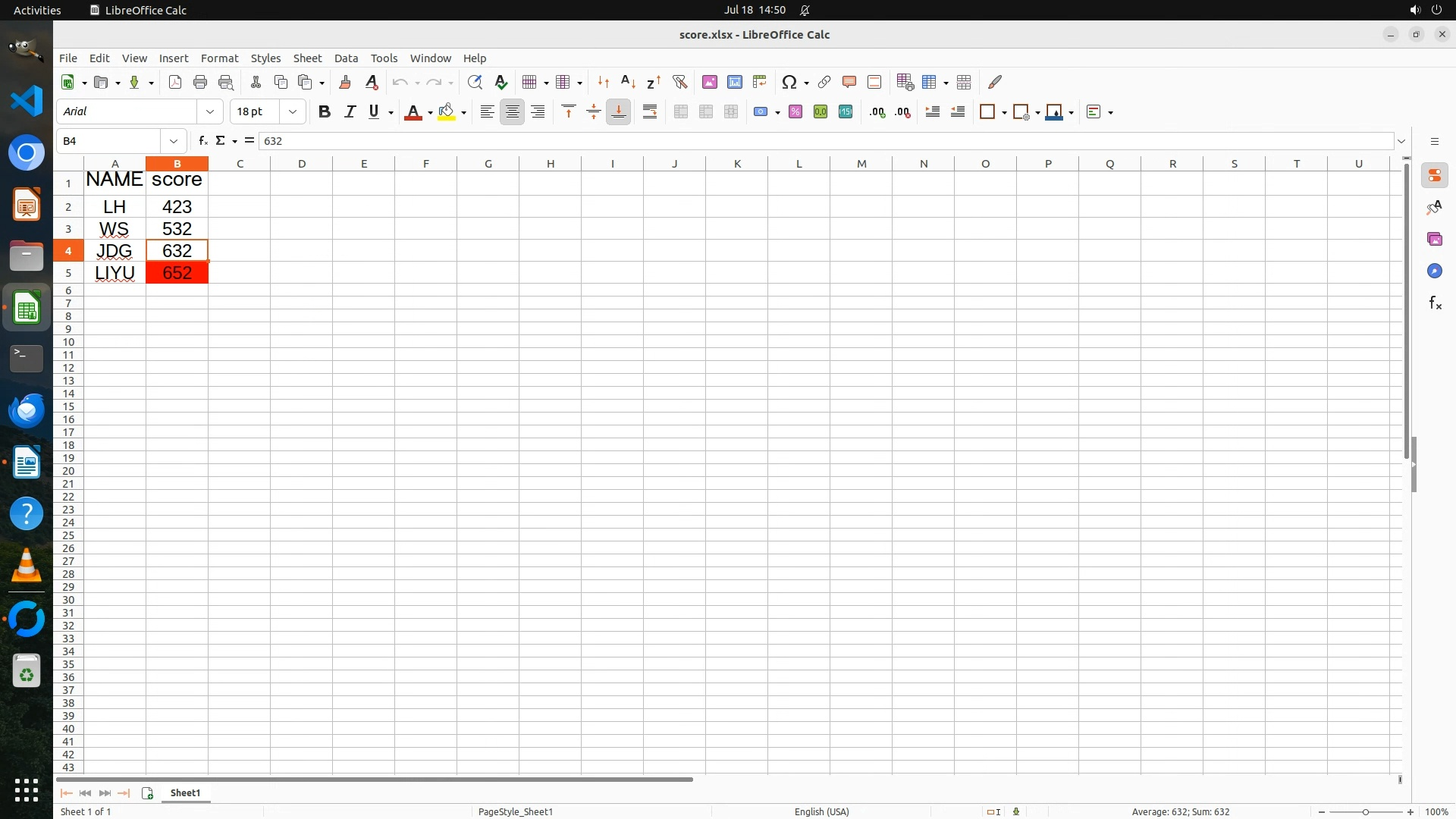Open the Data menu
Viewport: 1456px width, 819px height.
coord(346,58)
